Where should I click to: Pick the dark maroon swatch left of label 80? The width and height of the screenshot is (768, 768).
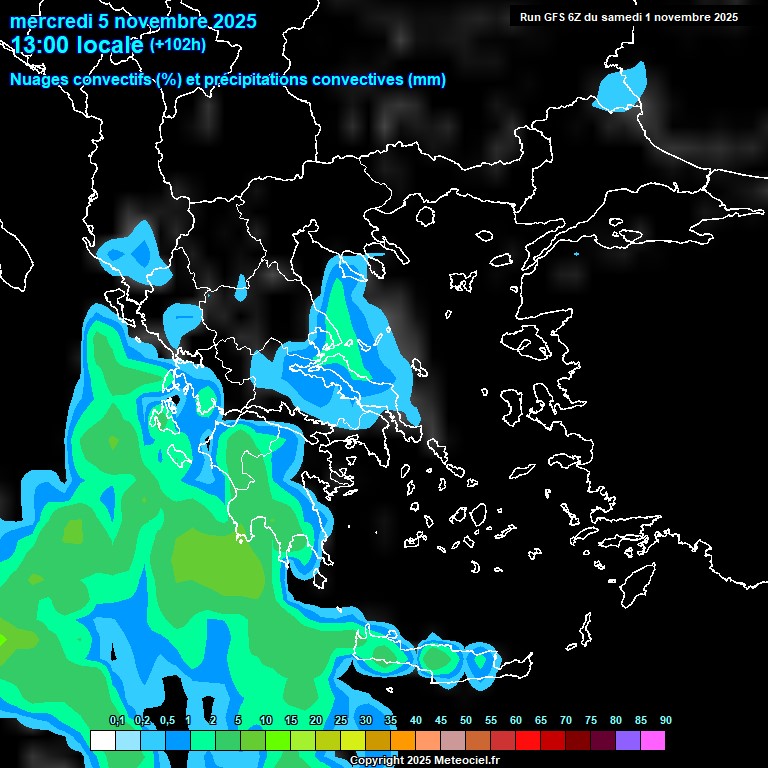tap(603, 740)
